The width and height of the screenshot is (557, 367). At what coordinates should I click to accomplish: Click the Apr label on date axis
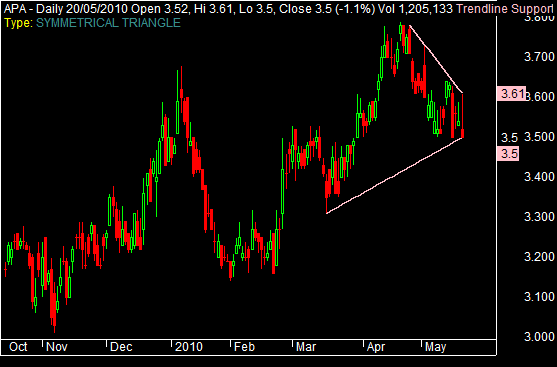tap(376, 347)
